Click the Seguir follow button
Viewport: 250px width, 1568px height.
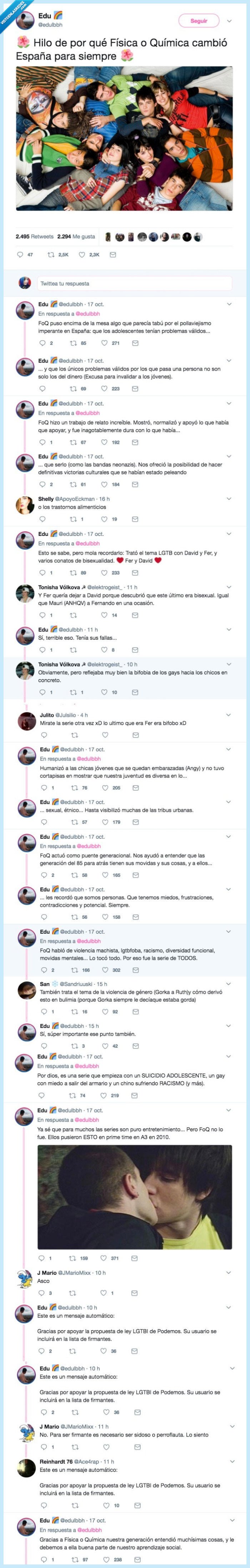pyautogui.click(x=199, y=21)
